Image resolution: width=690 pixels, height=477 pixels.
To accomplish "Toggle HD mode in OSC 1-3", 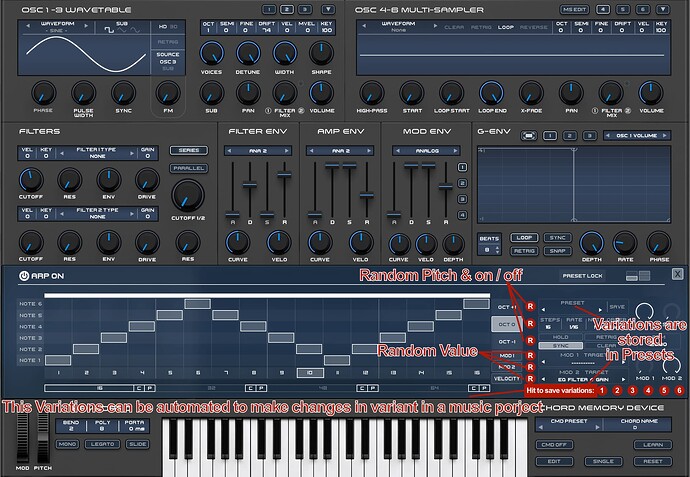I will tap(162, 26).
